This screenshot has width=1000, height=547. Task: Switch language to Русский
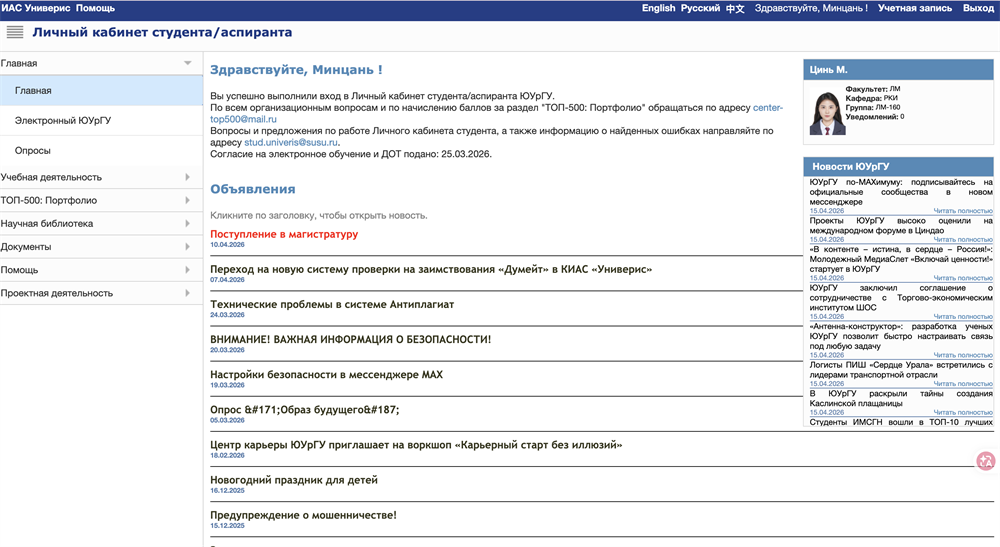click(x=700, y=8)
